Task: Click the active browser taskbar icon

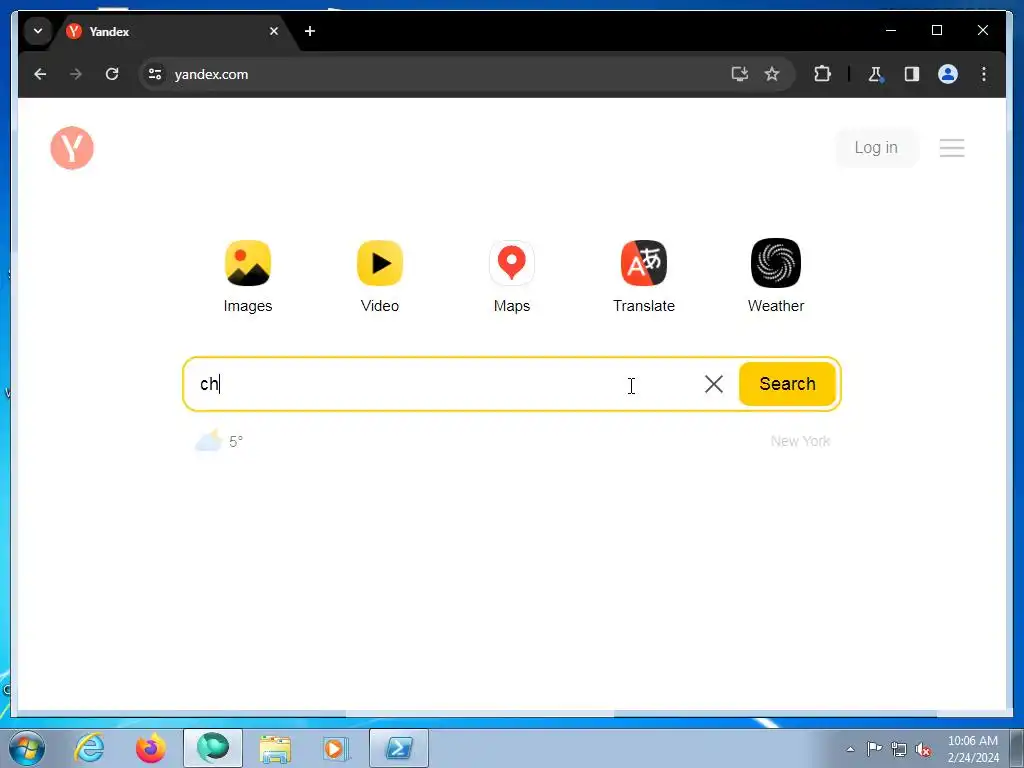Action: [x=213, y=748]
